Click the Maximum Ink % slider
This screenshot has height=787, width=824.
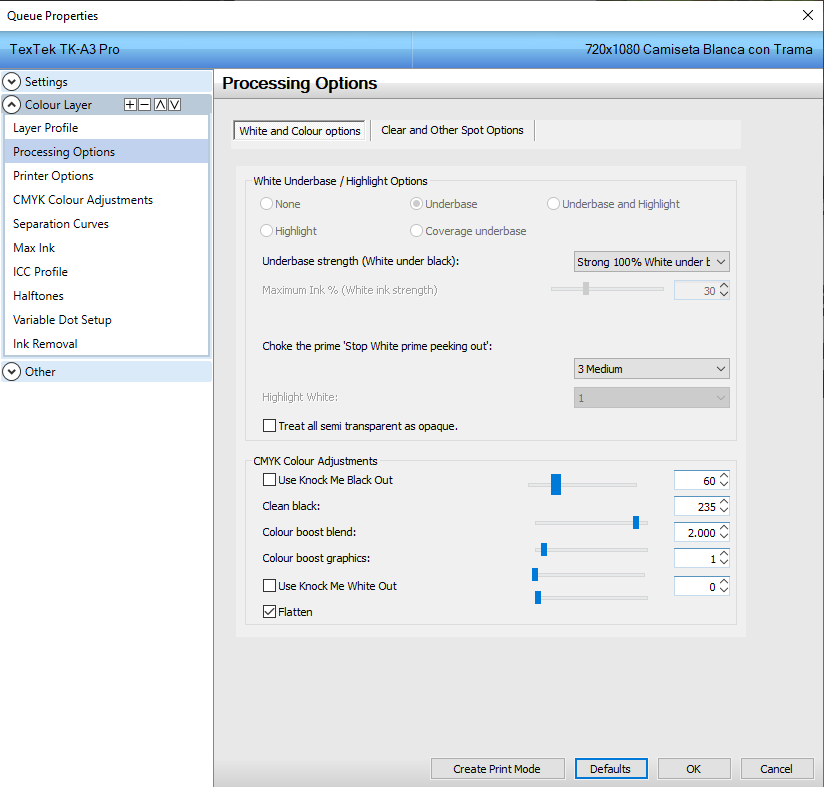(585, 288)
